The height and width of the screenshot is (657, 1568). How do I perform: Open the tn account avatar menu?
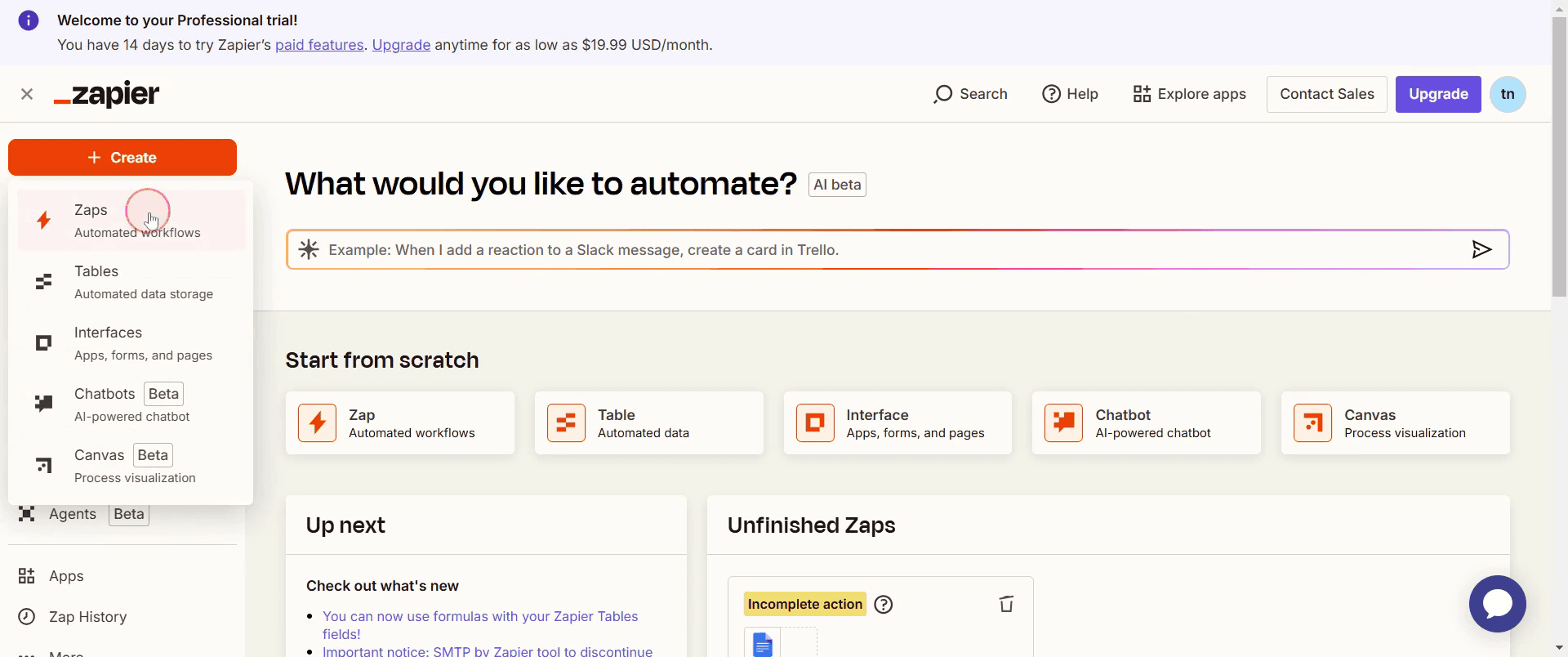1508,94
